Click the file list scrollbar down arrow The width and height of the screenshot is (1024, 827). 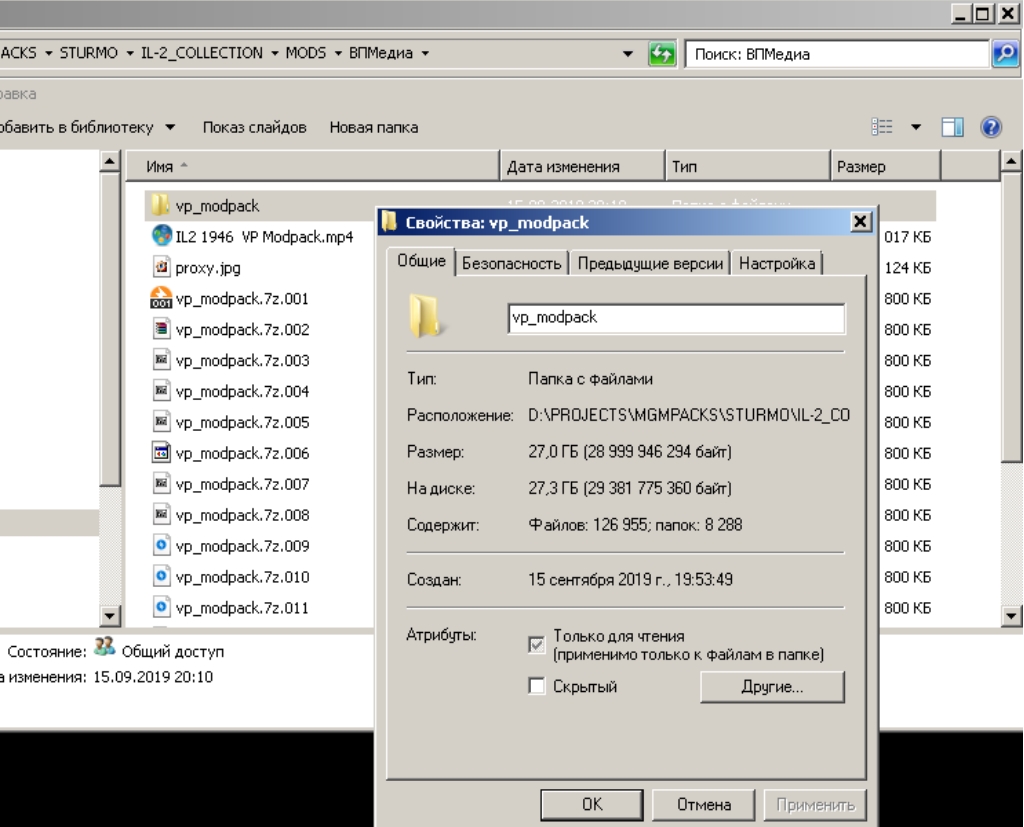[1011, 615]
